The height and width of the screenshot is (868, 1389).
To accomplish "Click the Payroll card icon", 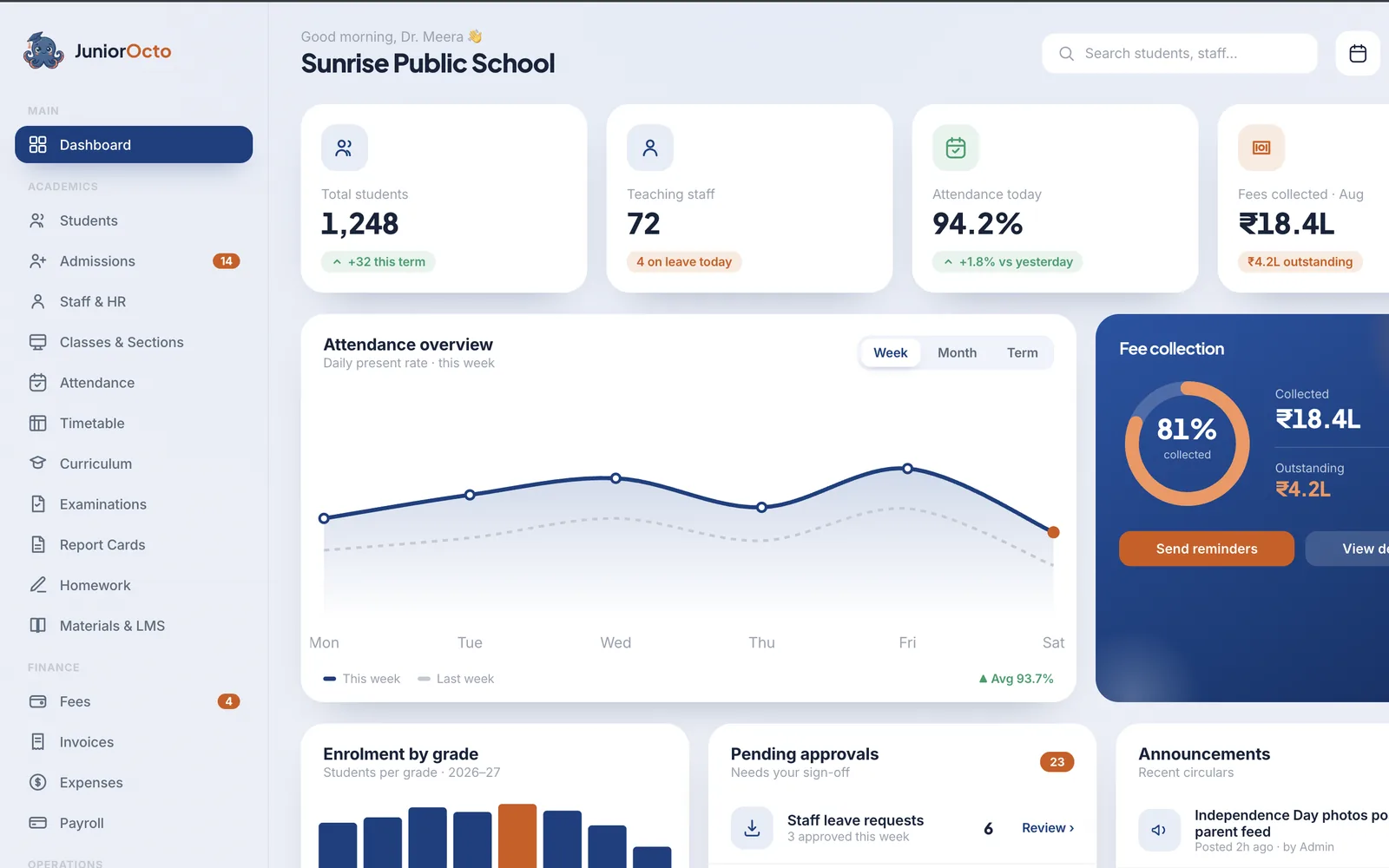I will point(37,823).
